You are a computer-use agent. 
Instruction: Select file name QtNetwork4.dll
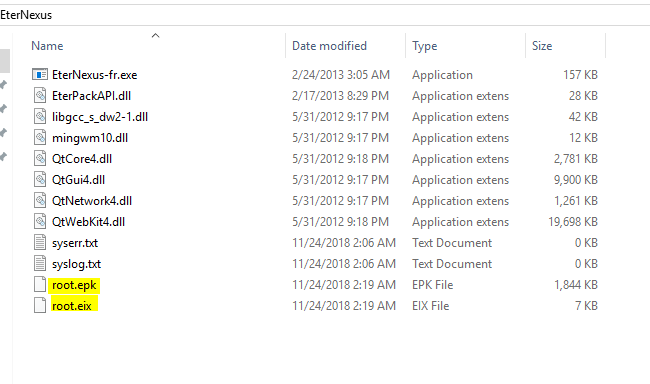[92, 201]
